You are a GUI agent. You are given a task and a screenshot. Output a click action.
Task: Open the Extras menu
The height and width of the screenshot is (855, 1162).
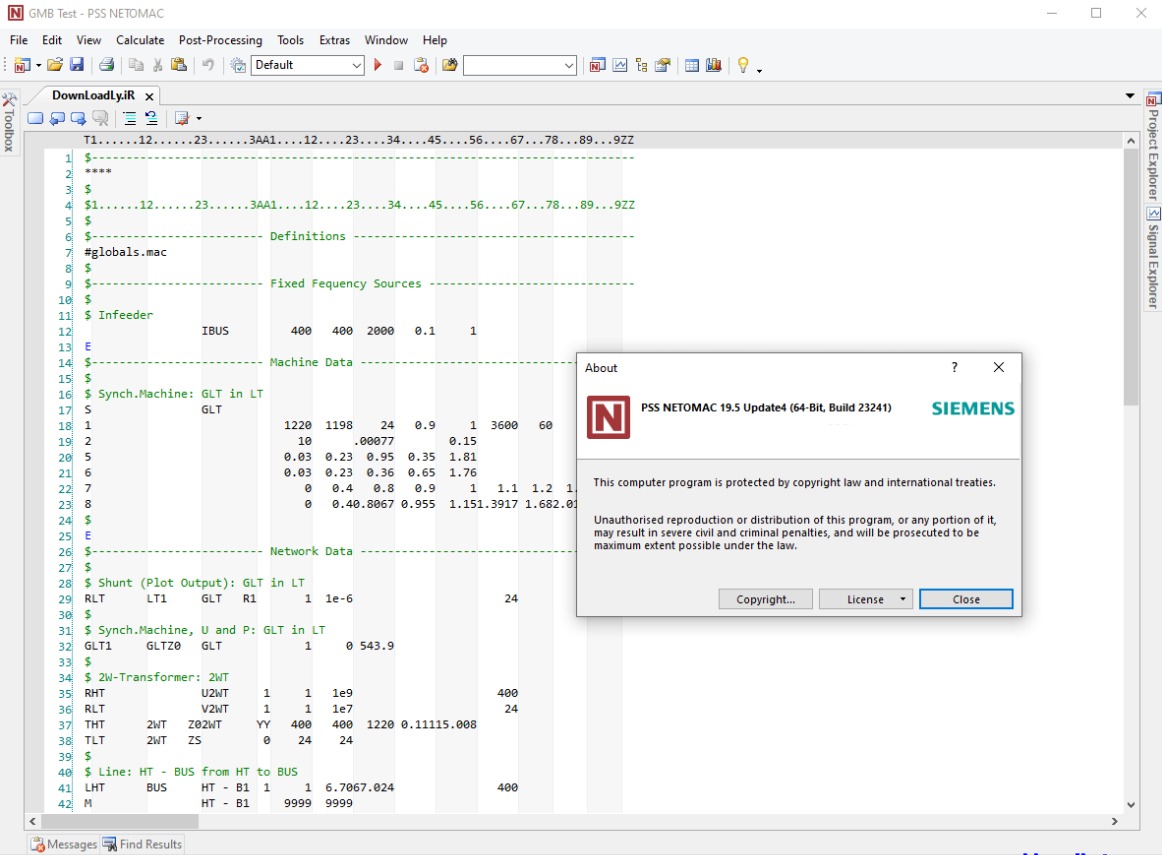(x=334, y=40)
